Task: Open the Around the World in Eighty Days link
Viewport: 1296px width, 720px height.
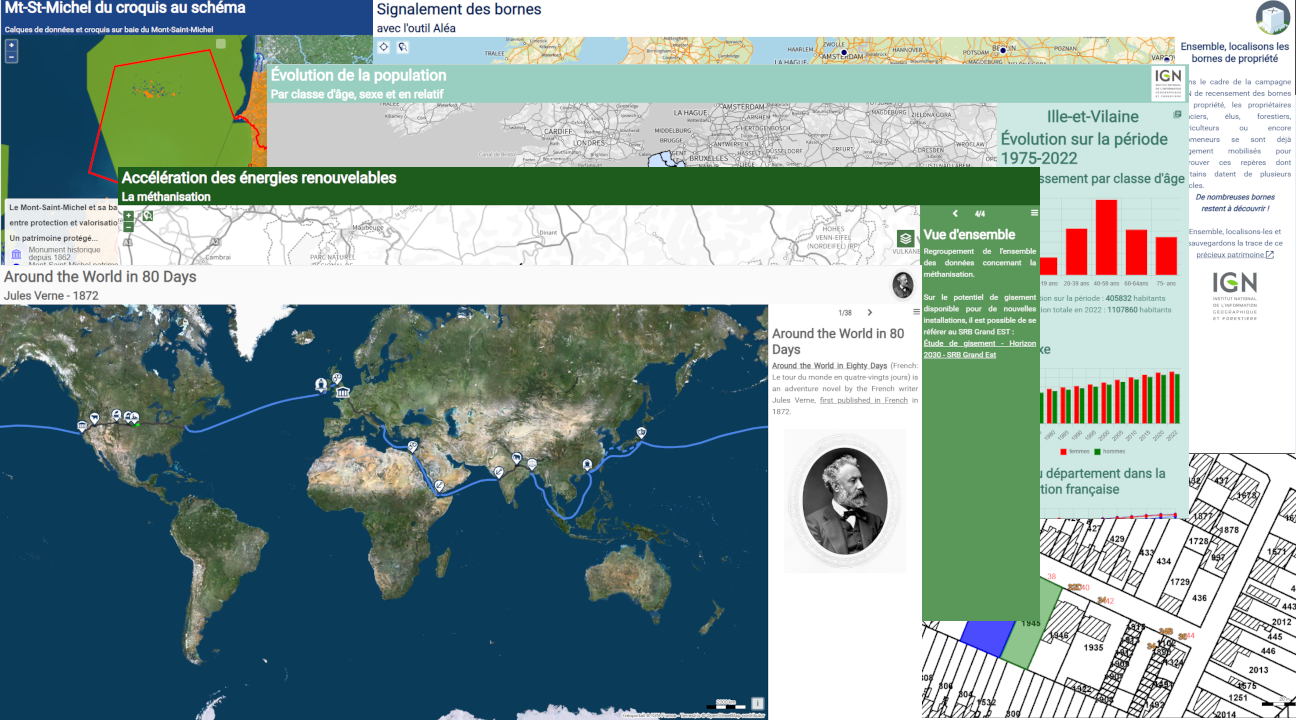Action: coord(829,366)
